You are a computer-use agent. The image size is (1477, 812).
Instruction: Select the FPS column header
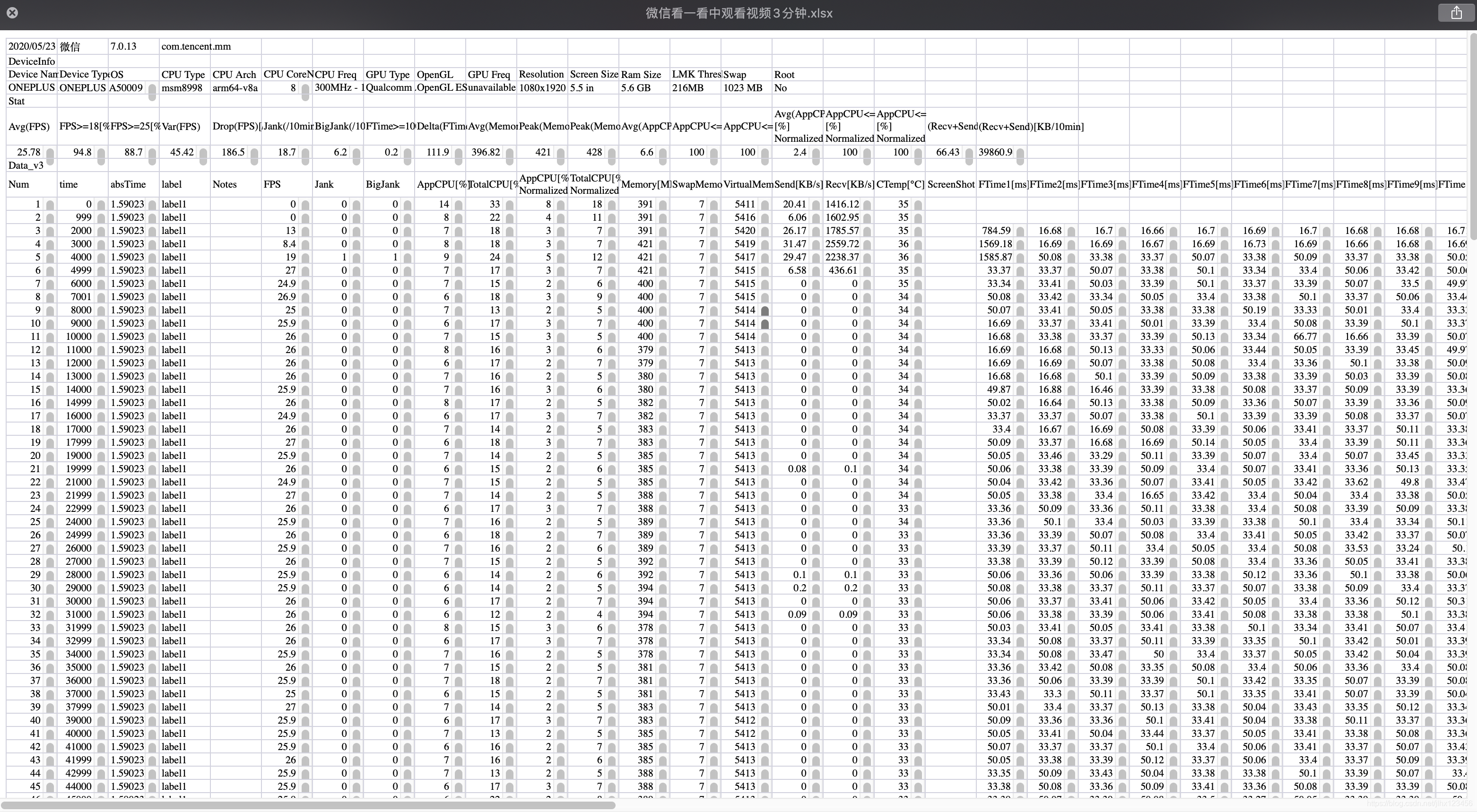[x=272, y=184]
